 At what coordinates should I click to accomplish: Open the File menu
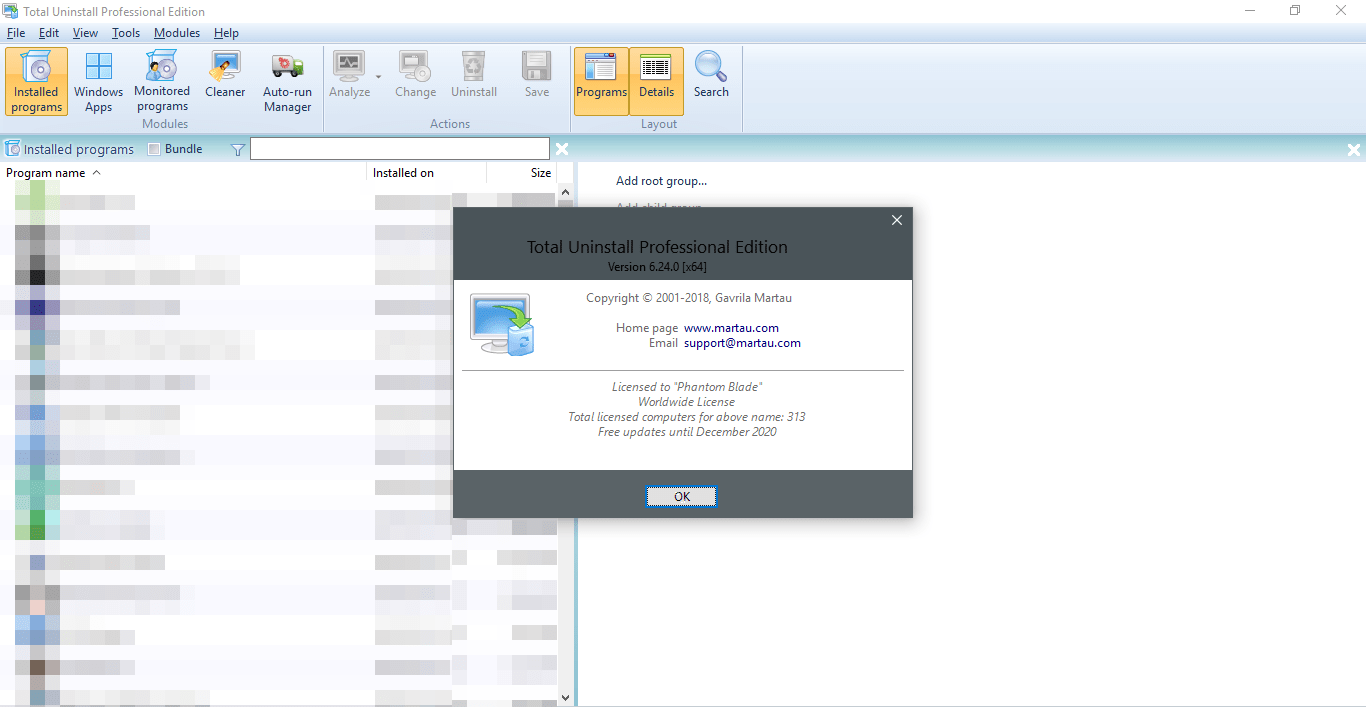click(16, 33)
